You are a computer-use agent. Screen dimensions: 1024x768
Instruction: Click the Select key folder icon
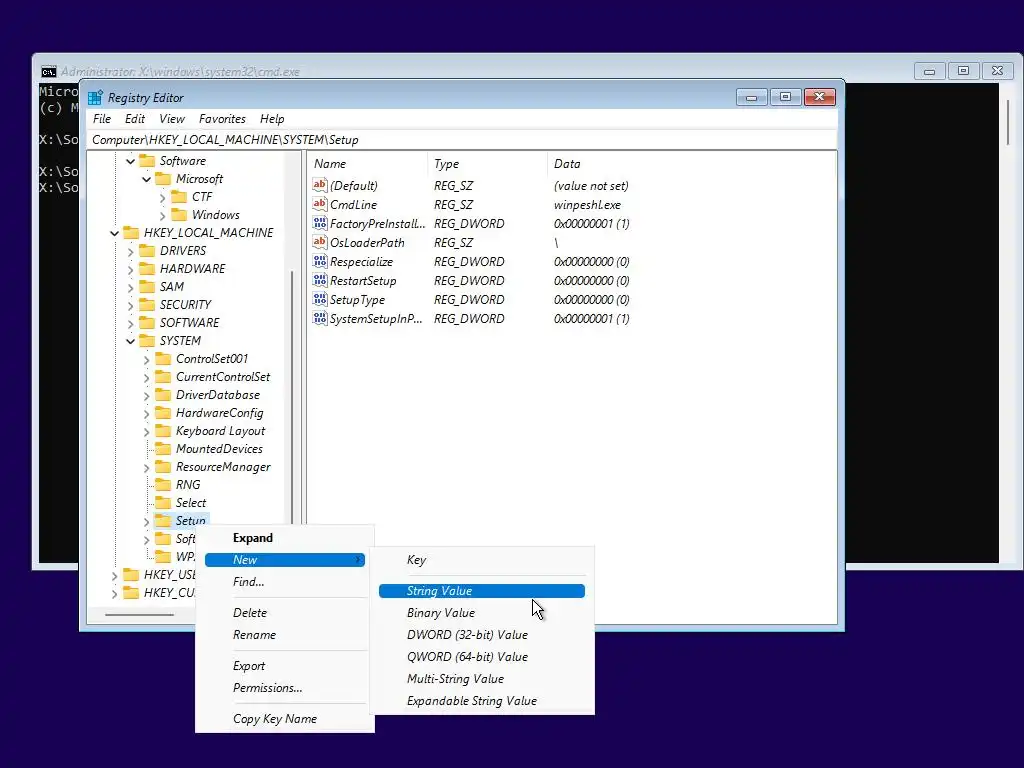pos(163,503)
